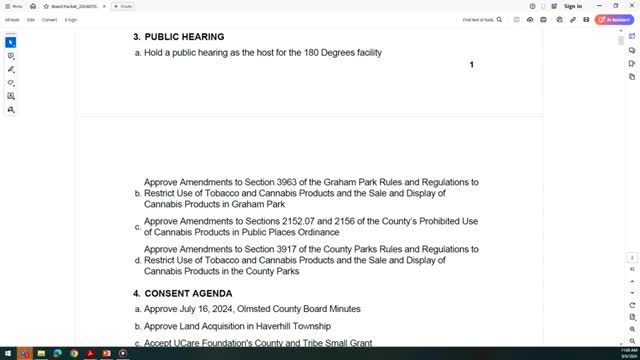
Task: Open File Explorer from taskbar
Action: [41, 353]
